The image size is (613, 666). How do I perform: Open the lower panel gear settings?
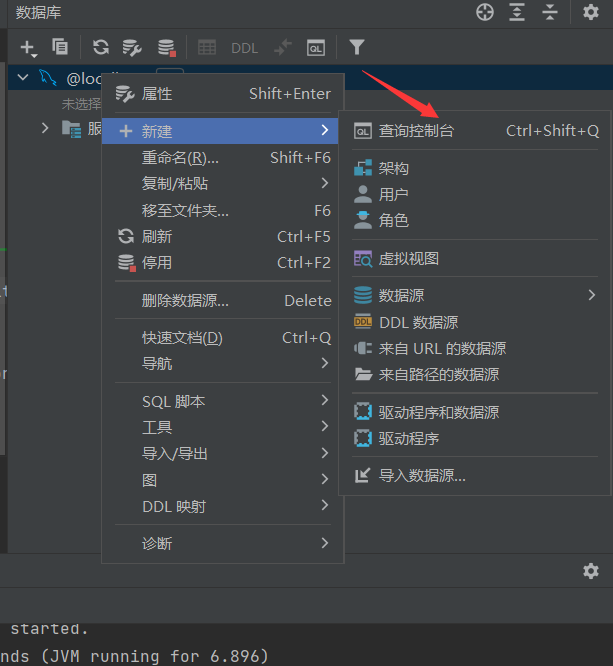591,571
